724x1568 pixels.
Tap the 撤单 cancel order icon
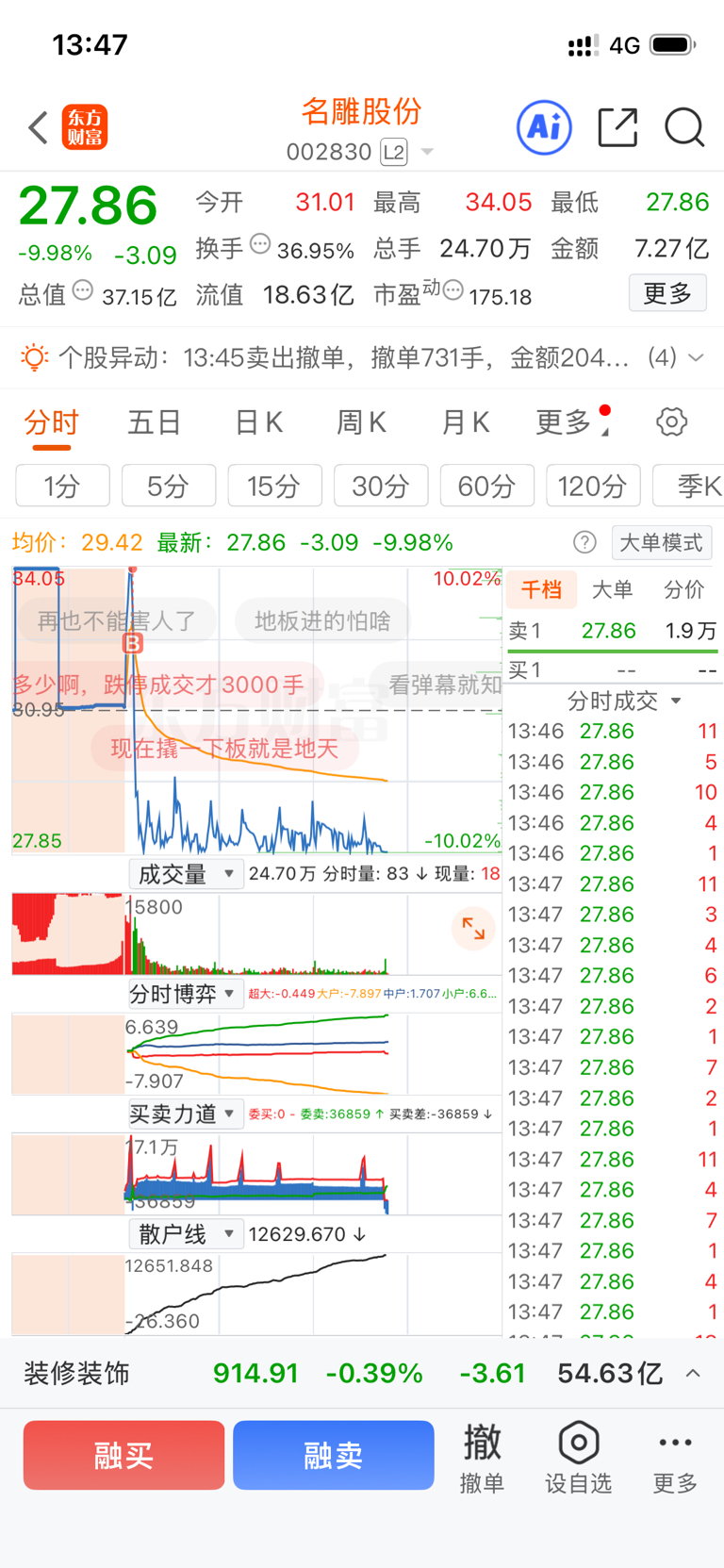[482, 1458]
